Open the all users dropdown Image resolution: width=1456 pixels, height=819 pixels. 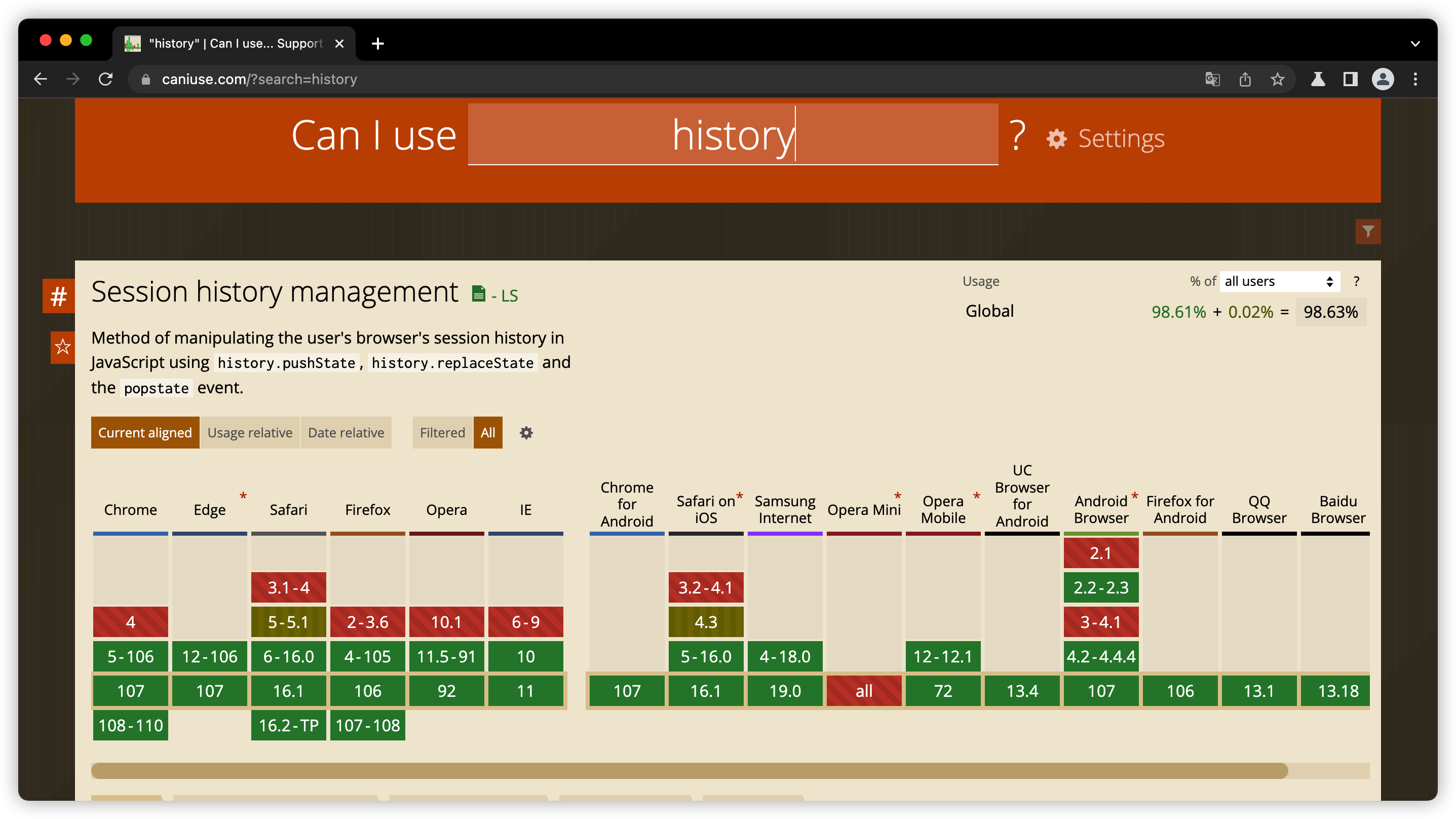[x=1279, y=281]
